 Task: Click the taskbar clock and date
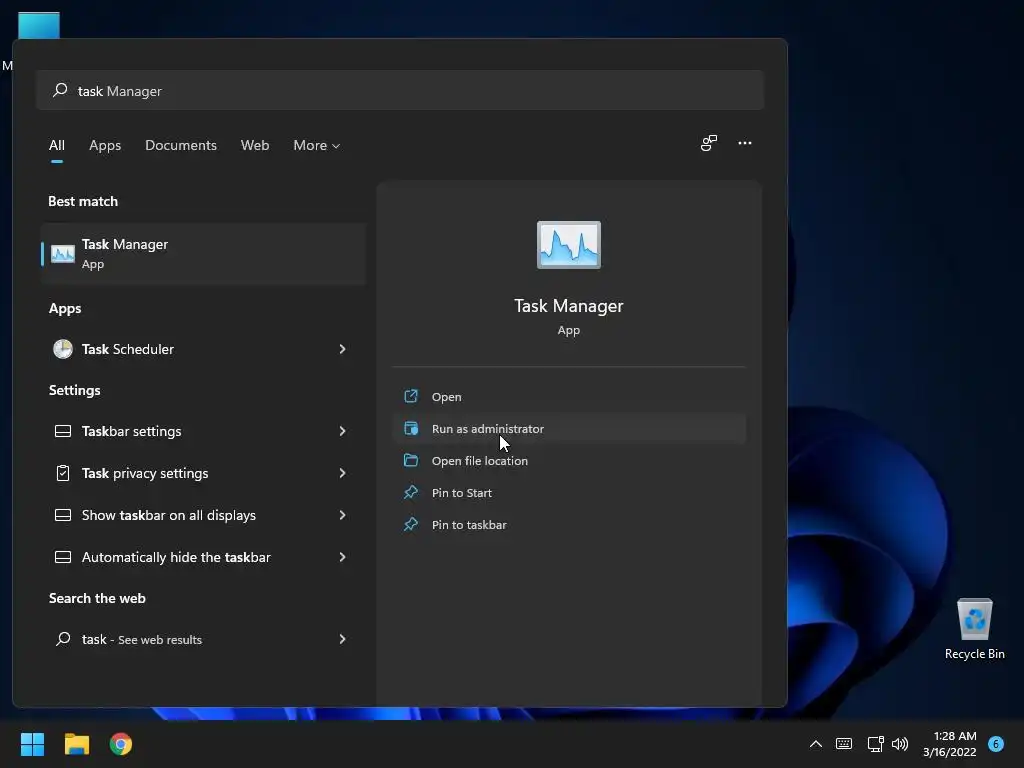pyautogui.click(x=950, y=744)
